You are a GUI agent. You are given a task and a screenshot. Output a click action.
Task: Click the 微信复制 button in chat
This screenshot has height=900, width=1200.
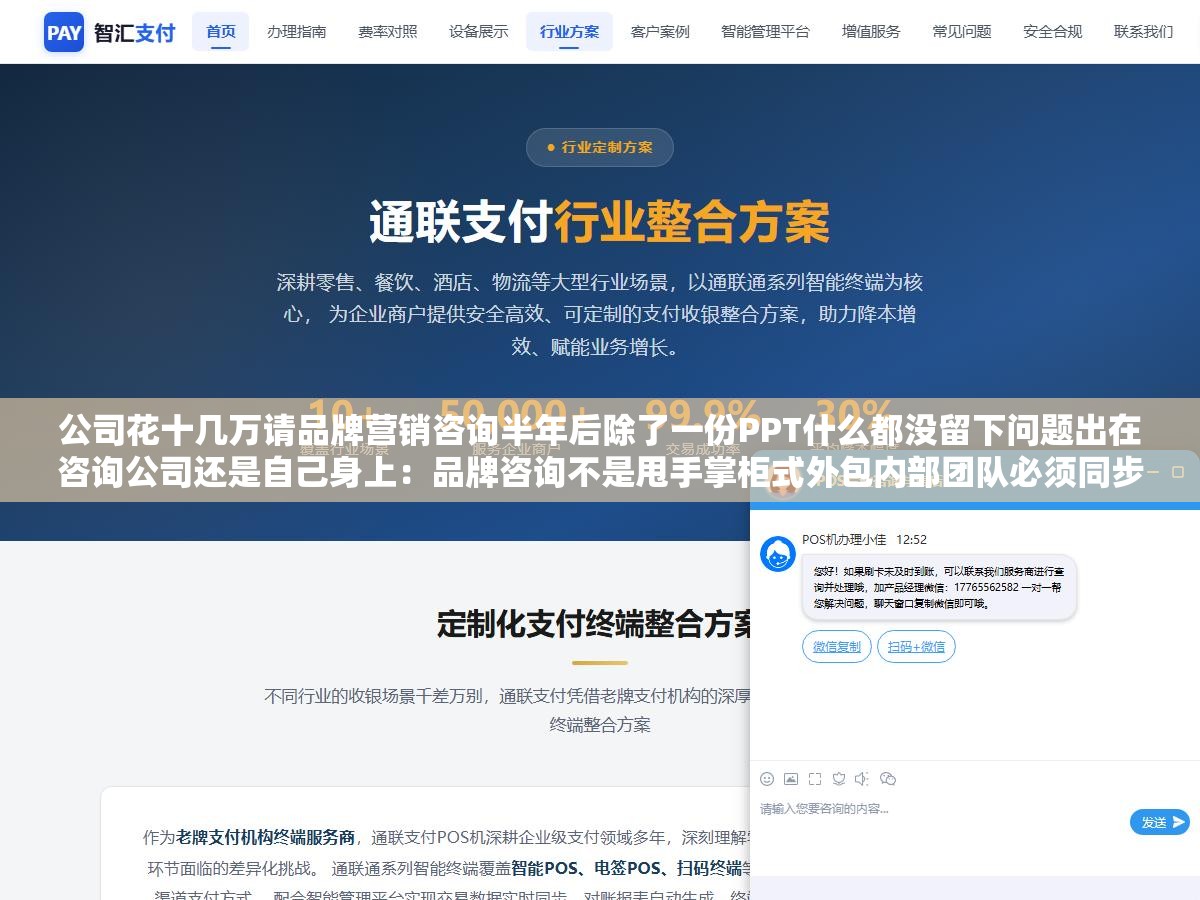pyautogui.click(x=837, y=646)
